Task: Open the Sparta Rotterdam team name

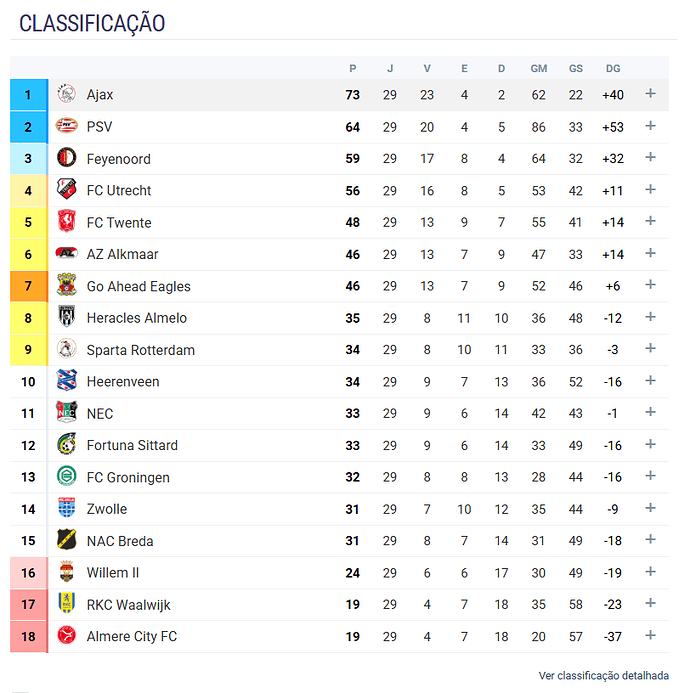Action: coord(141,350)
